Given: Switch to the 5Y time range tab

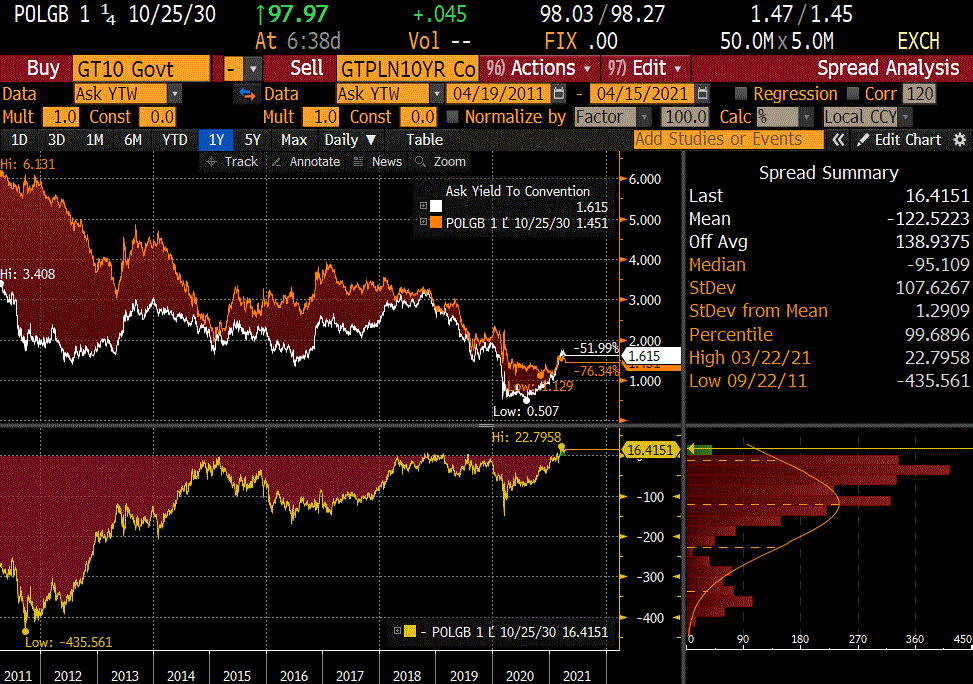Looking at the screenshot, I should 253,140.
